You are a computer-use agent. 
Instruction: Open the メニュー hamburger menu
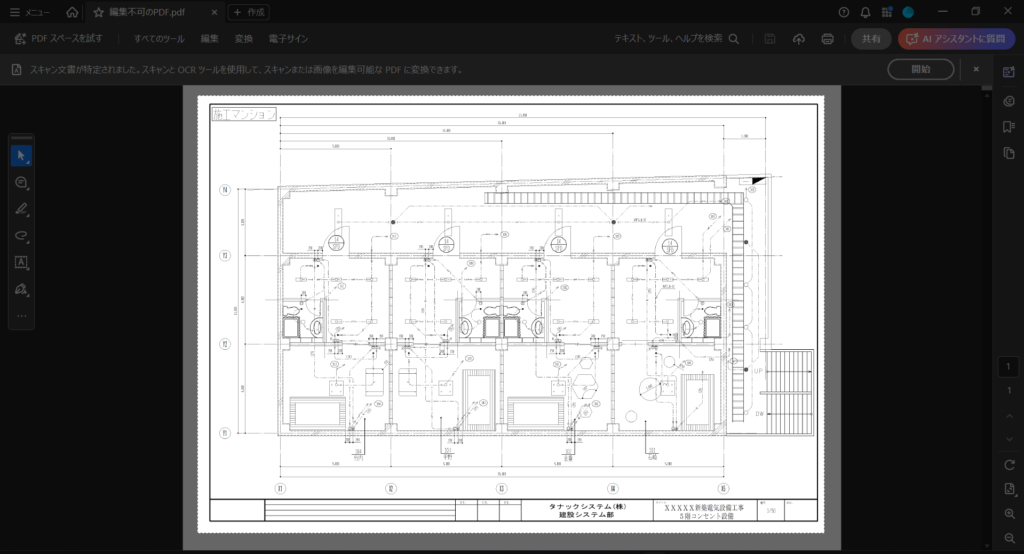pyautogui.click(x=29, y=12)
